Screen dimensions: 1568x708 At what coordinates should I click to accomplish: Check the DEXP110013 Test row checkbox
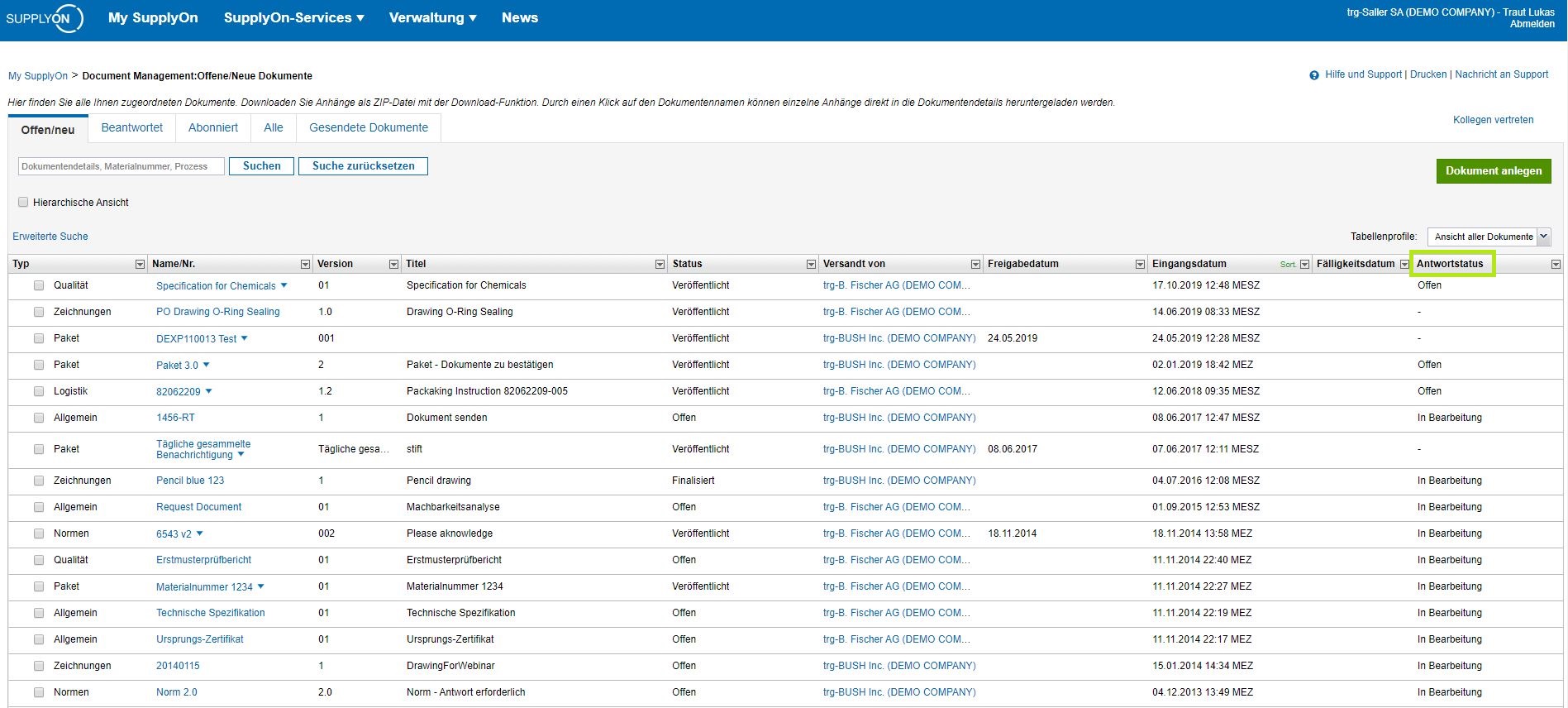coord(39,338)
